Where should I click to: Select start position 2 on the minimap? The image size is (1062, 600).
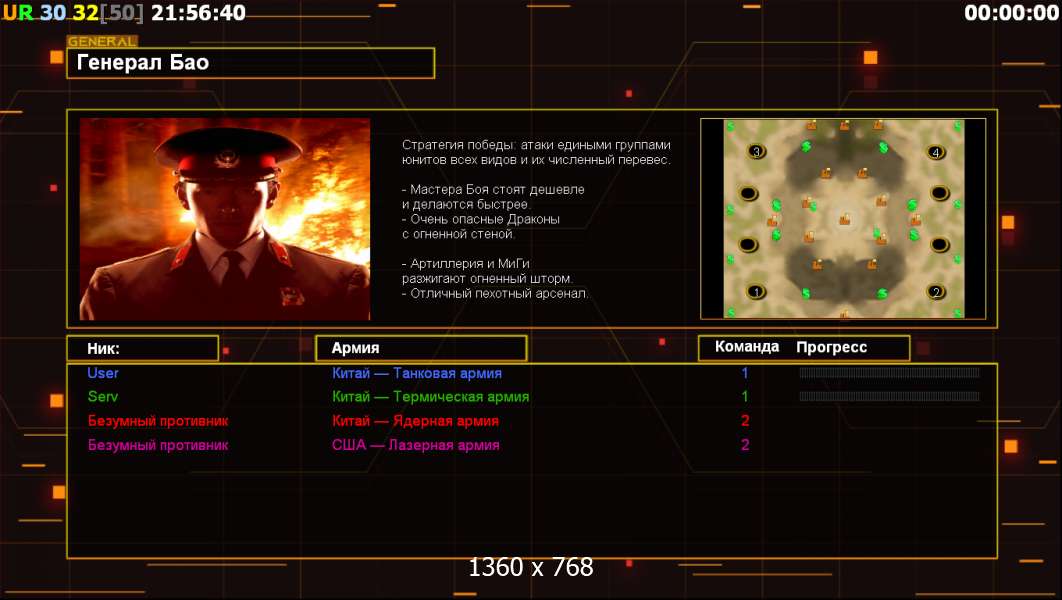[936, 292]
